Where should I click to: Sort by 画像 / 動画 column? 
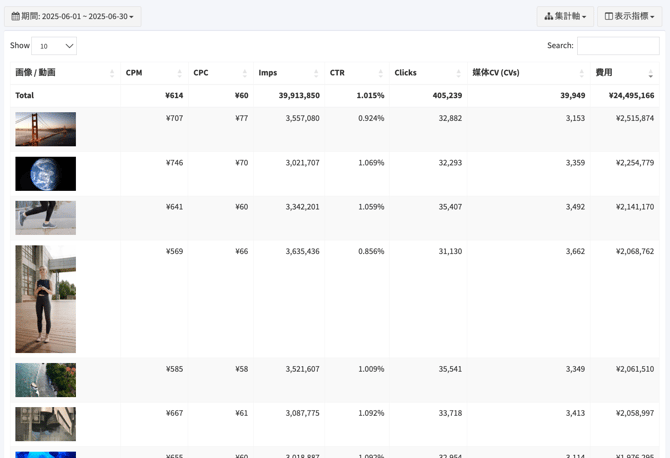[x=65, y=73]
